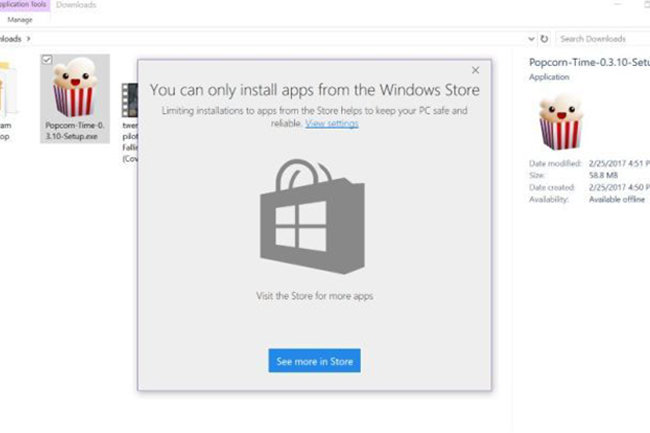Click the video file thumbnail behind the dialog
Viewport: 650px width, 433px height.
(129, 98)
